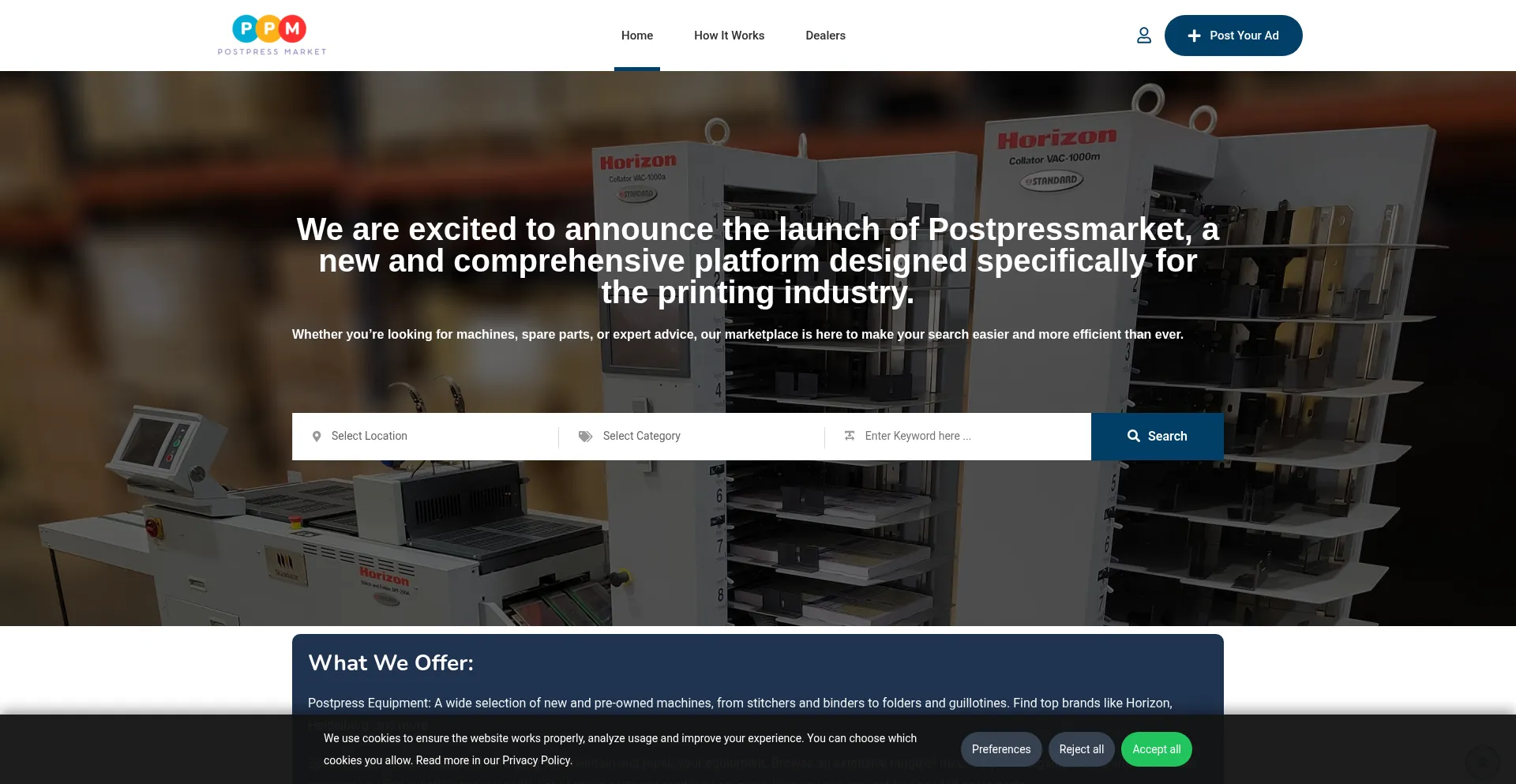Click the 'What We Offer:' heading
This screenshot has height=784, width=1516.
[x=391, y=662]
